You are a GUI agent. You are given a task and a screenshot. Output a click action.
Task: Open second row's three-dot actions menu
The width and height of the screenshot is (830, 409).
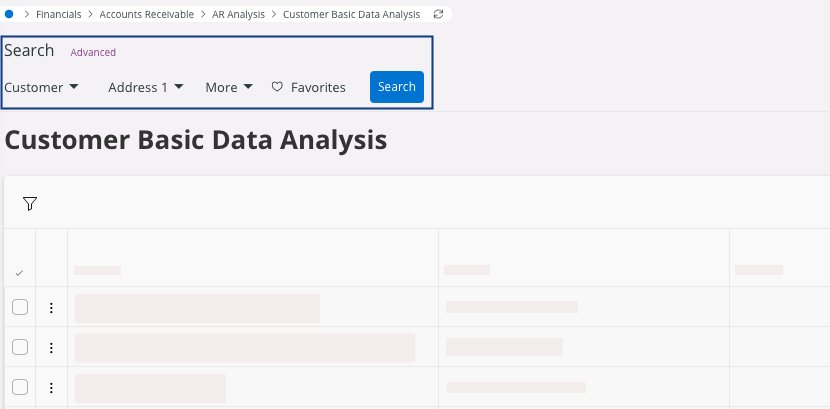[51, 348]
